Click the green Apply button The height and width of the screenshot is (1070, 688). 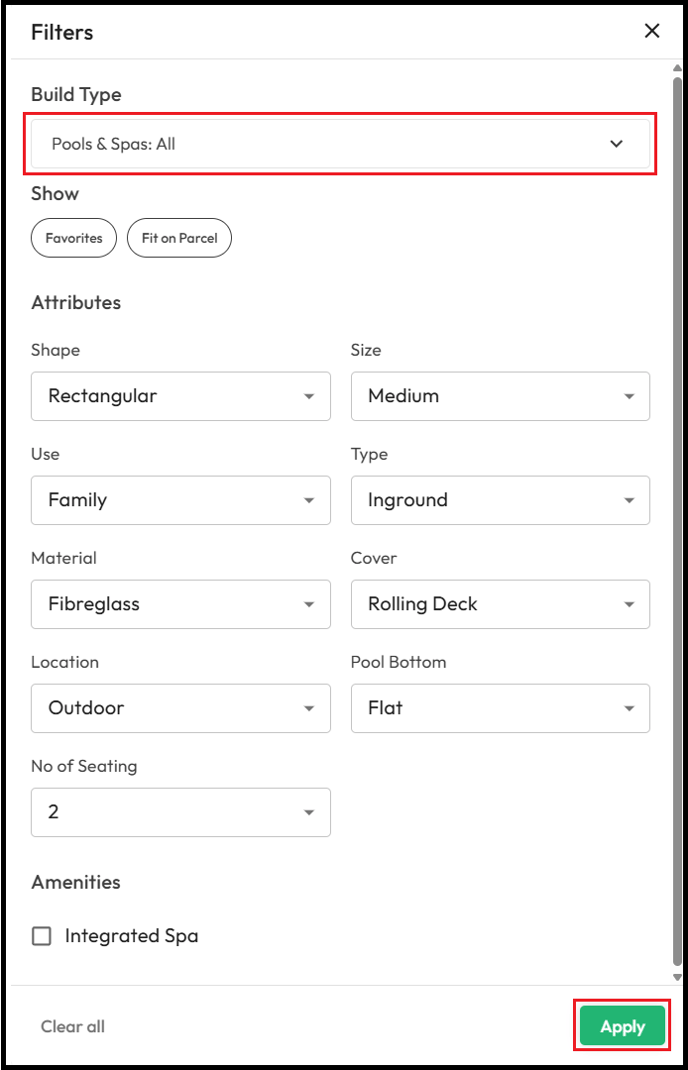click(x=622, y=1026)
